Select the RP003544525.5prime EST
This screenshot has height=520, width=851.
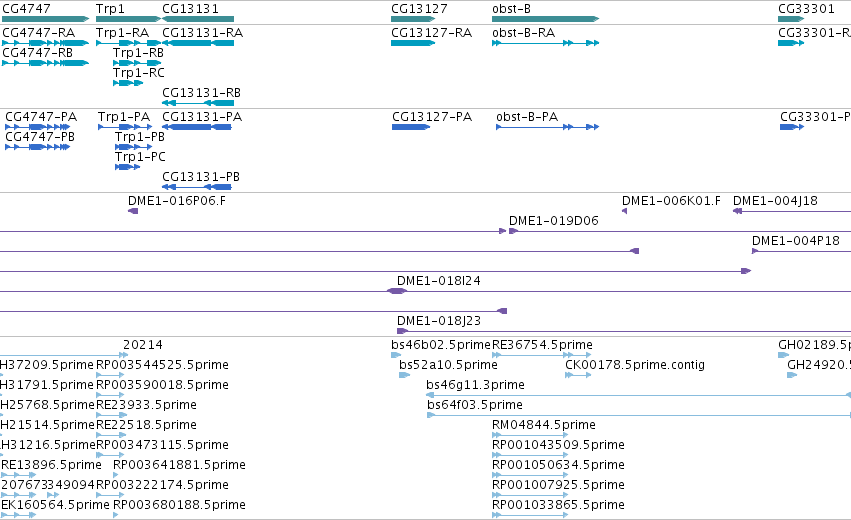[110, 375]
